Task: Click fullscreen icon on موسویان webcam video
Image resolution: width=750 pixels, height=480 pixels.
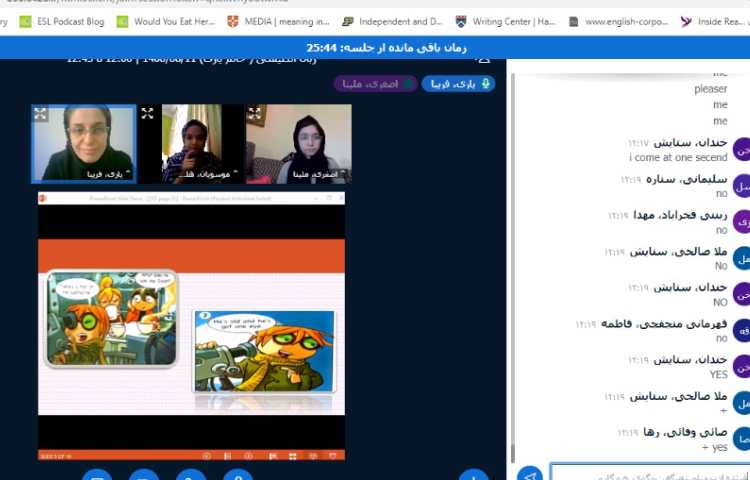Action: [x=147, y=114]
